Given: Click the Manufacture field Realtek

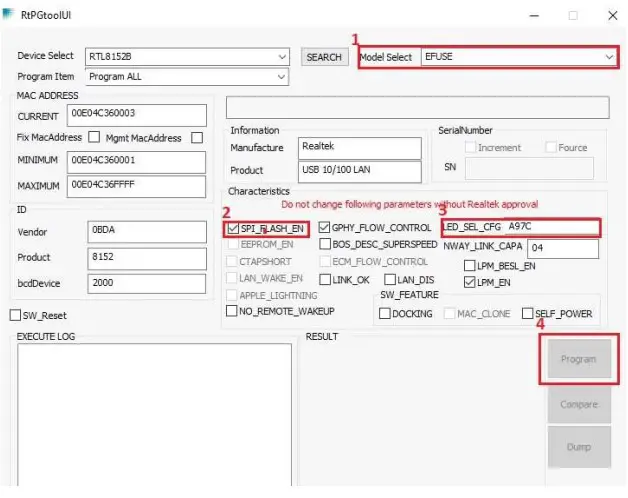Looking at the screenshot, I should tap(360, 148).
